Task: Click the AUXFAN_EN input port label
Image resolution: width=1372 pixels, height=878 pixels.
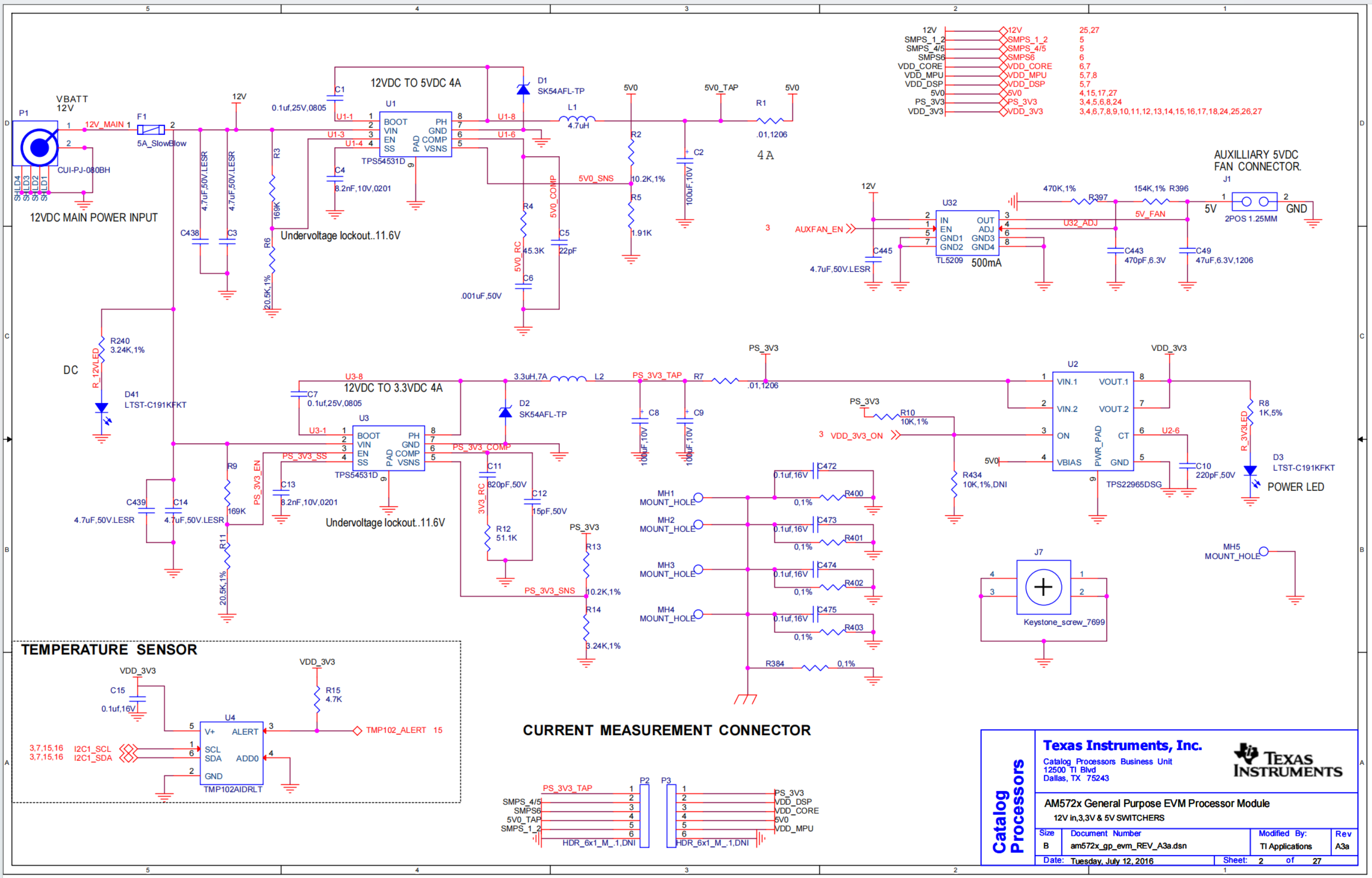Action: [818, 229]
